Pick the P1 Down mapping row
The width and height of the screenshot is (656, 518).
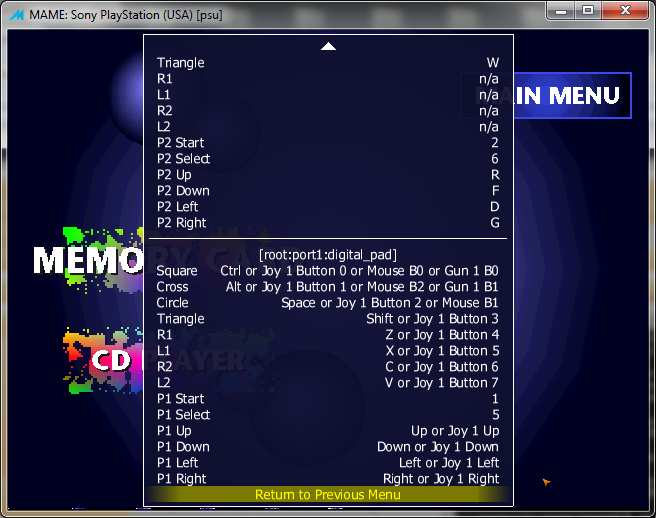327,447
